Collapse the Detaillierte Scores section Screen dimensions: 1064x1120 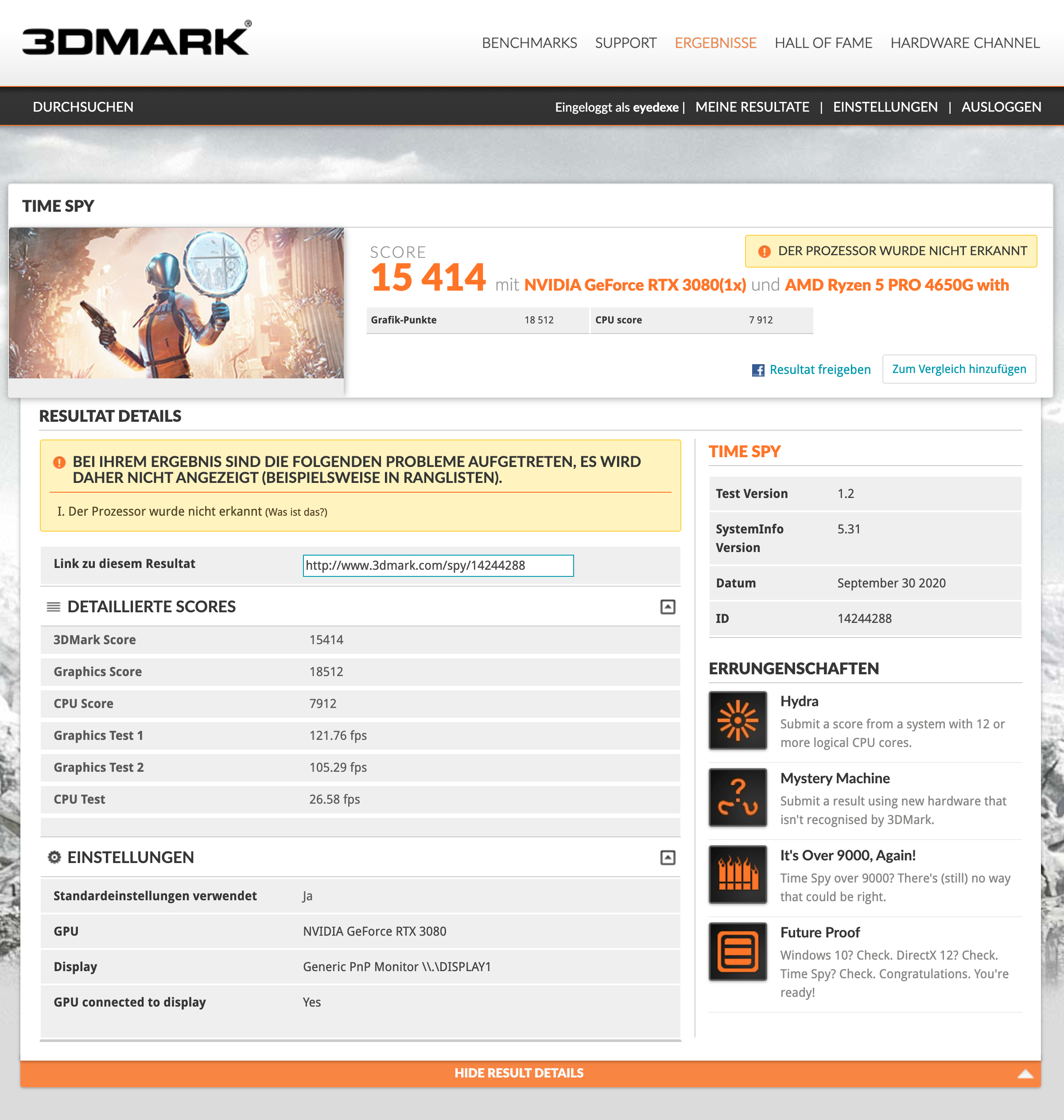668,607
